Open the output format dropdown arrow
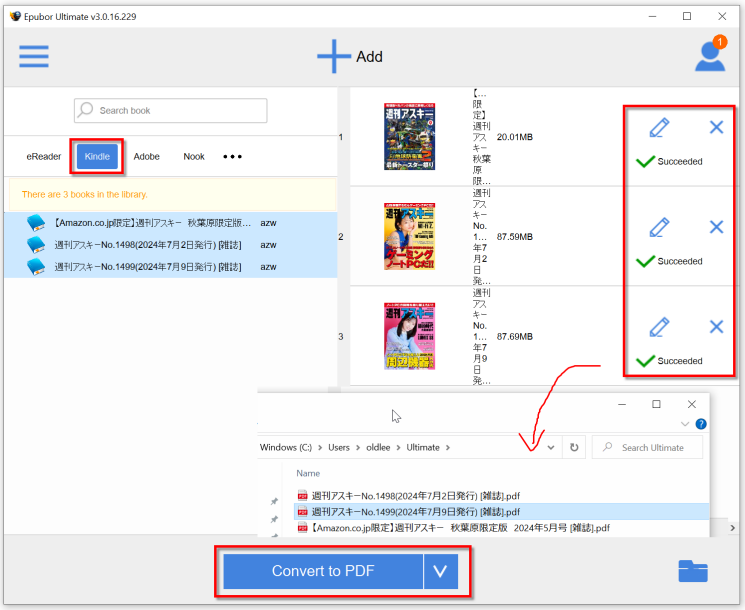Screen dimensions: 745x610 point(440,571)
